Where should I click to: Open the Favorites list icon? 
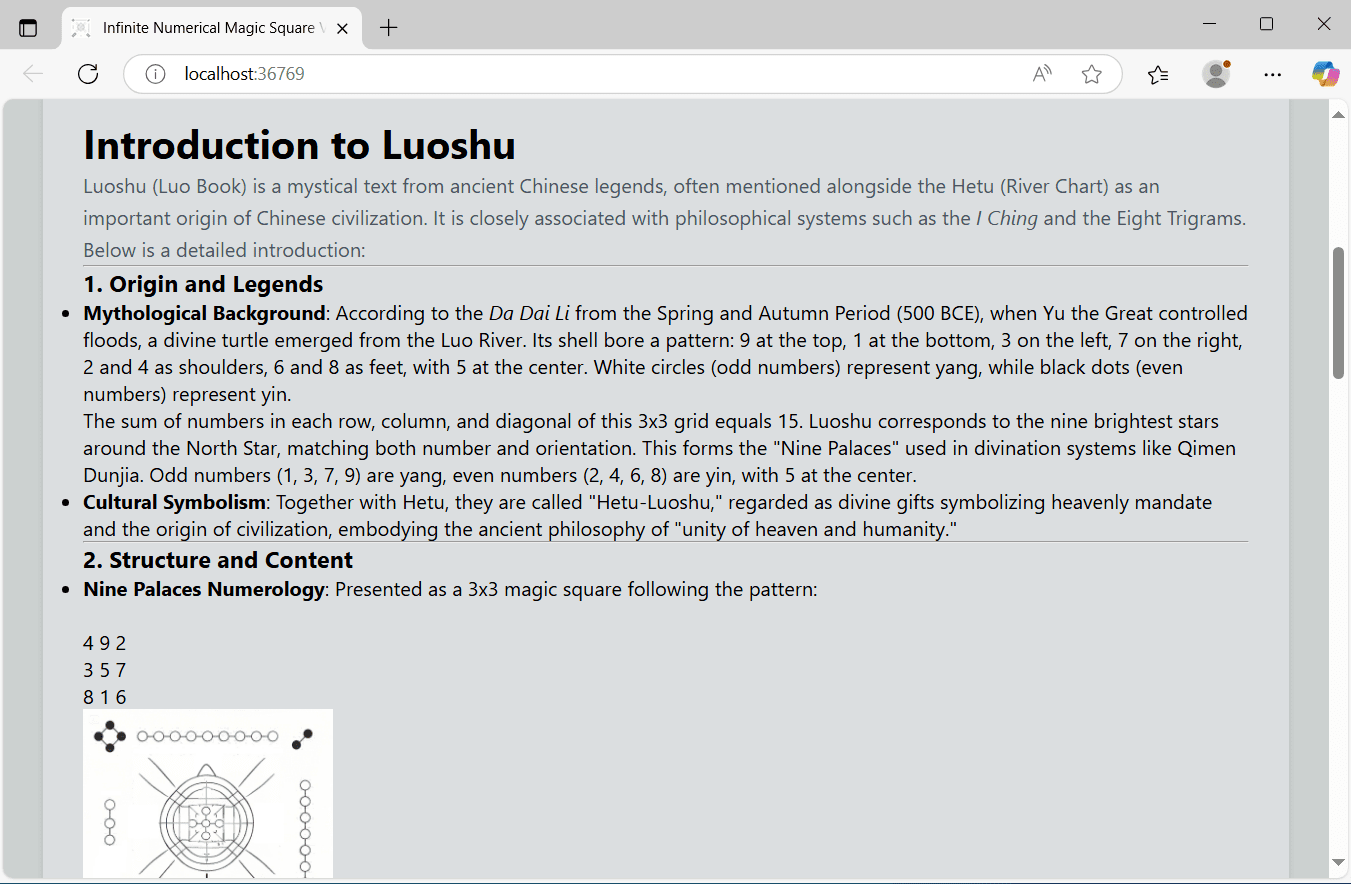tap(1158, 74)
